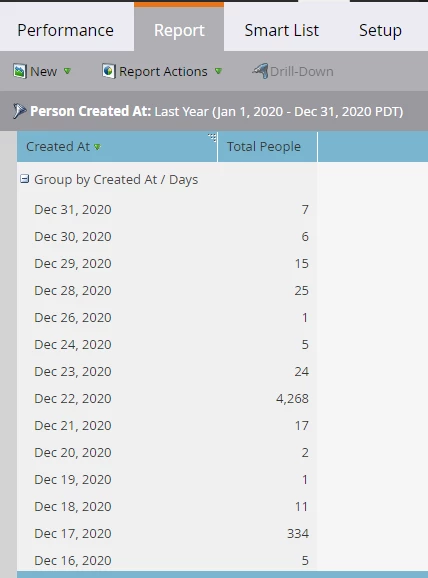Switch to the Smart List tab
Screen dimensions: 428x578
[282, 30]
